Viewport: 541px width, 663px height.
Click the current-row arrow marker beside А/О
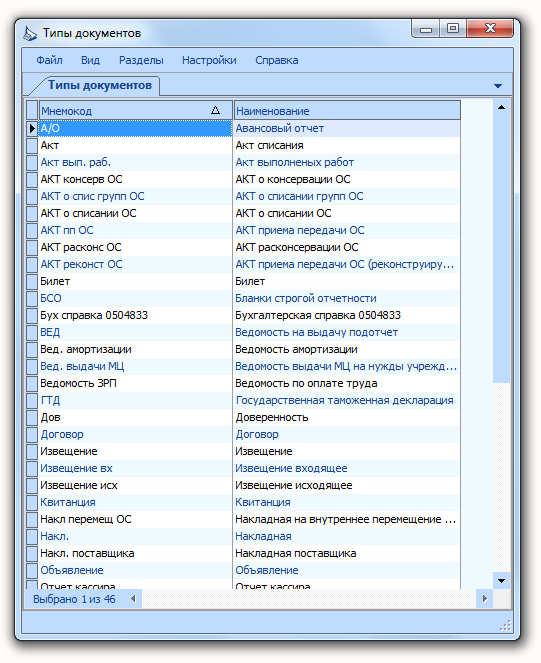coord(32,128)
